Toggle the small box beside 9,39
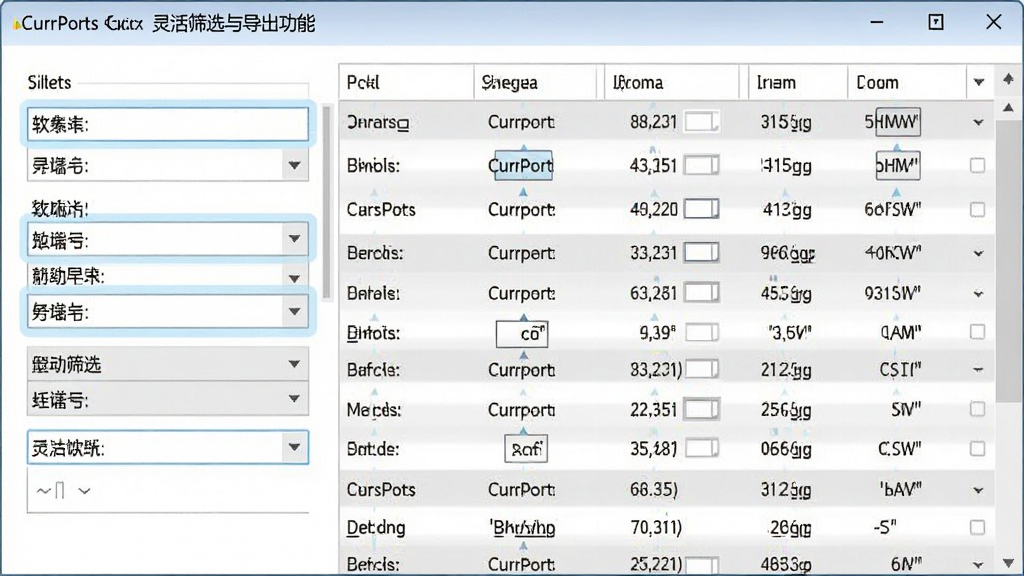The image size is (1024, 576). tap(701, 333)
